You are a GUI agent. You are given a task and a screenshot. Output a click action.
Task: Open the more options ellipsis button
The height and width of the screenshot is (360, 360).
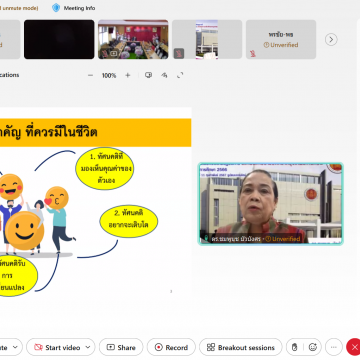click(334, 347)
